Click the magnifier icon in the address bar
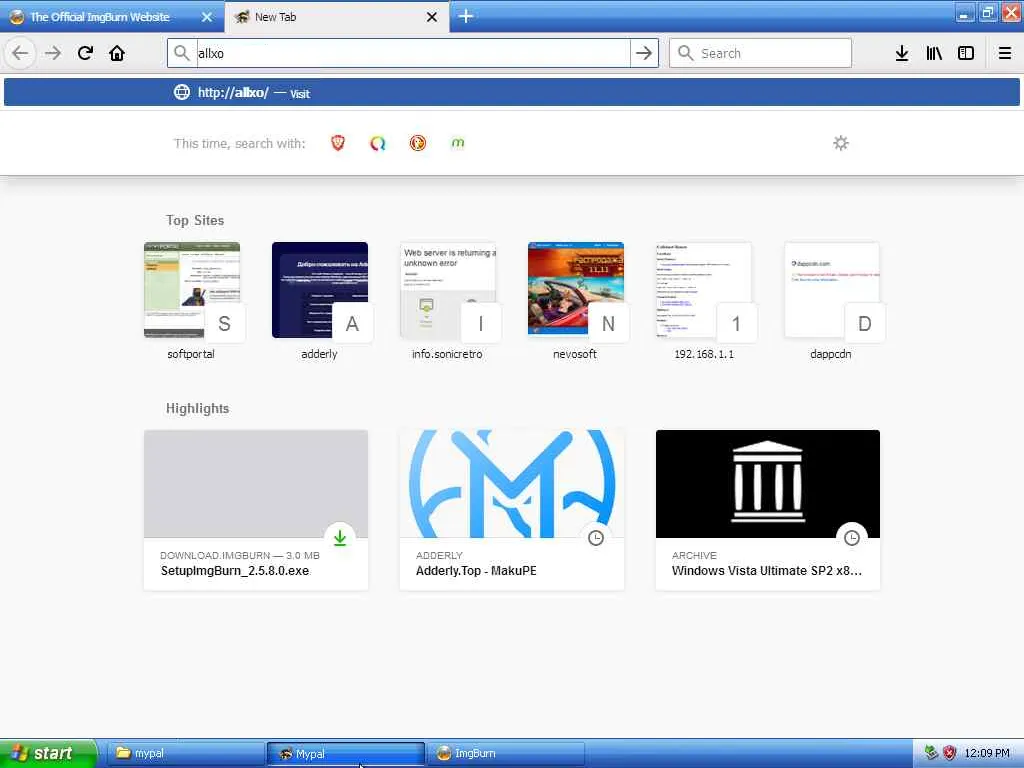1024x768 pixels. [x=182, y=53]
